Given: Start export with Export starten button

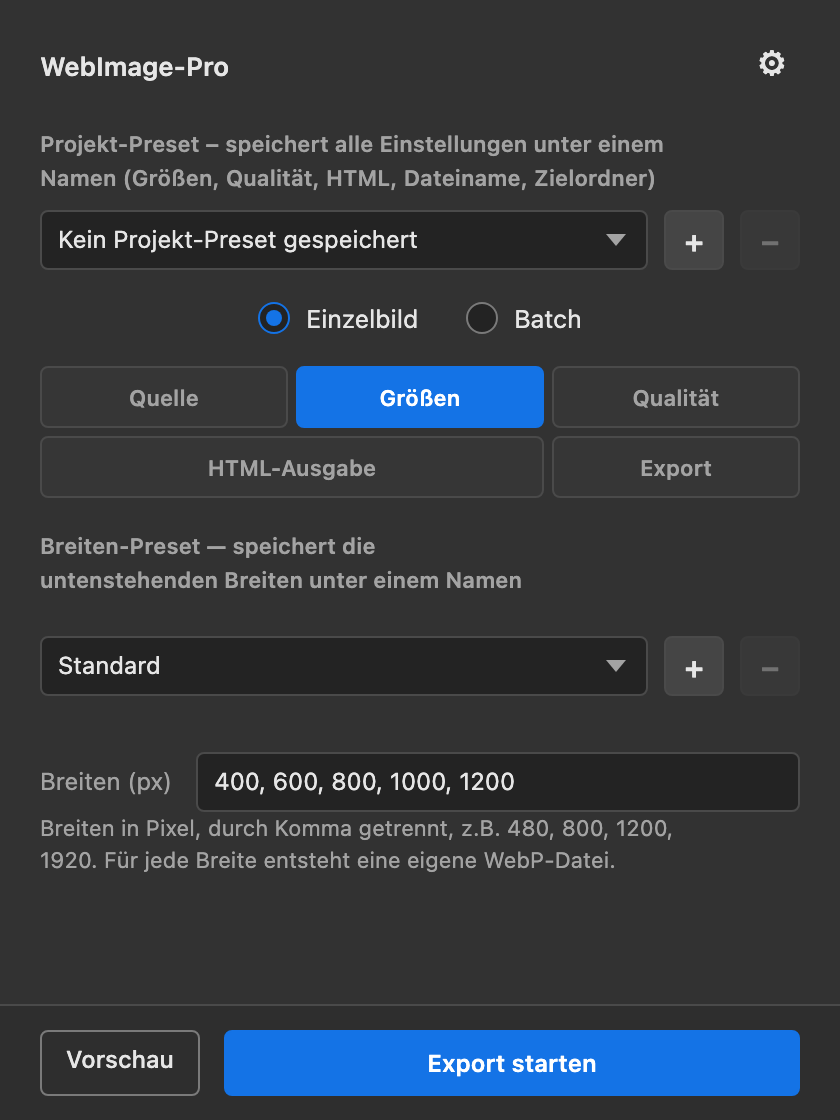Looking at the screenshot, I should (x=511, y=1062).
